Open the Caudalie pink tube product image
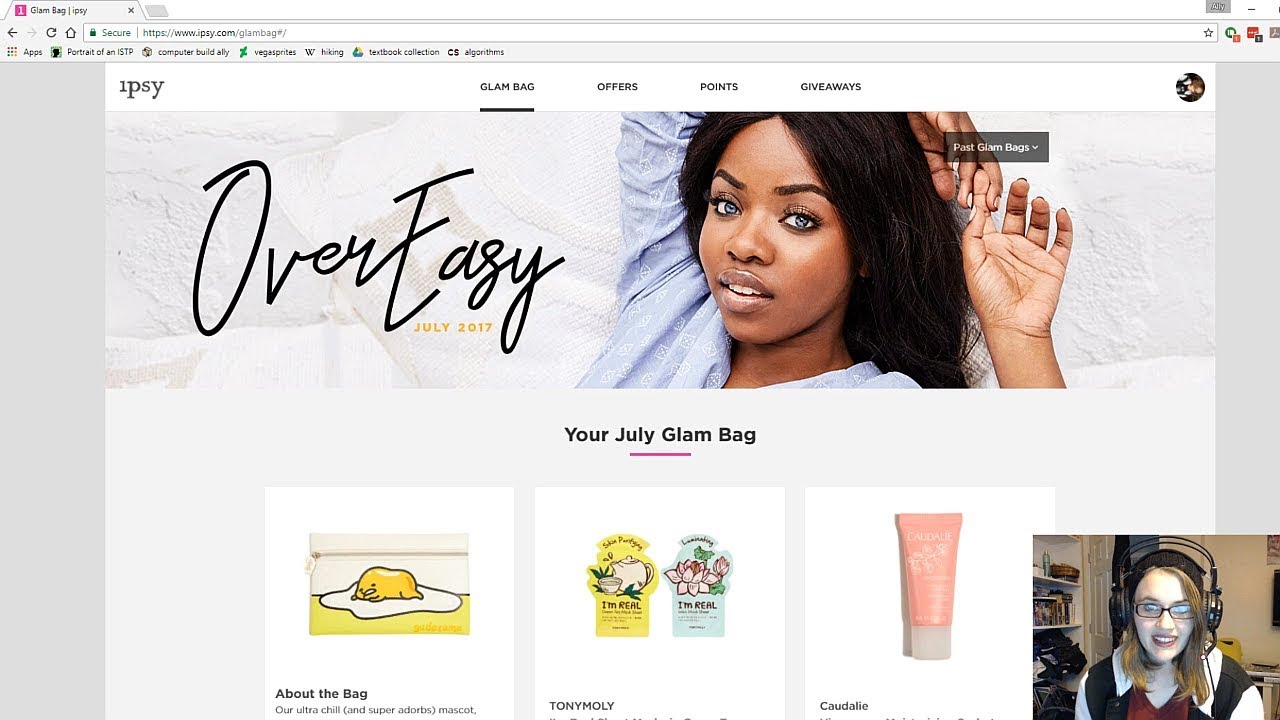Viewport: 1280px width, 720px height. (x=929, y=586)
